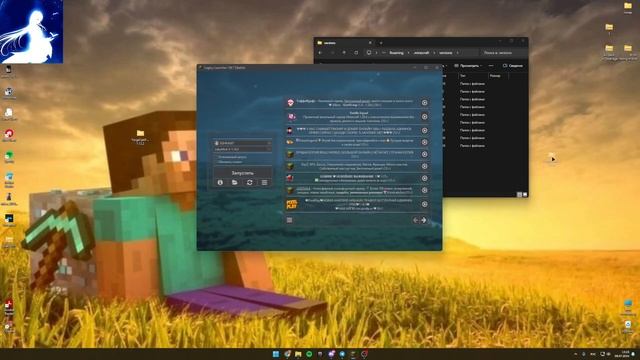
Task: Click the Up arrow in Explorer window
Action: 344,53
